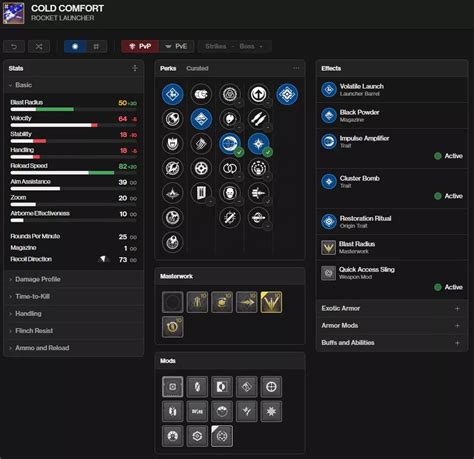Click the randomize shuffle button
The height and width of the screenshot is (459, 474).
[x=39, y=46]
